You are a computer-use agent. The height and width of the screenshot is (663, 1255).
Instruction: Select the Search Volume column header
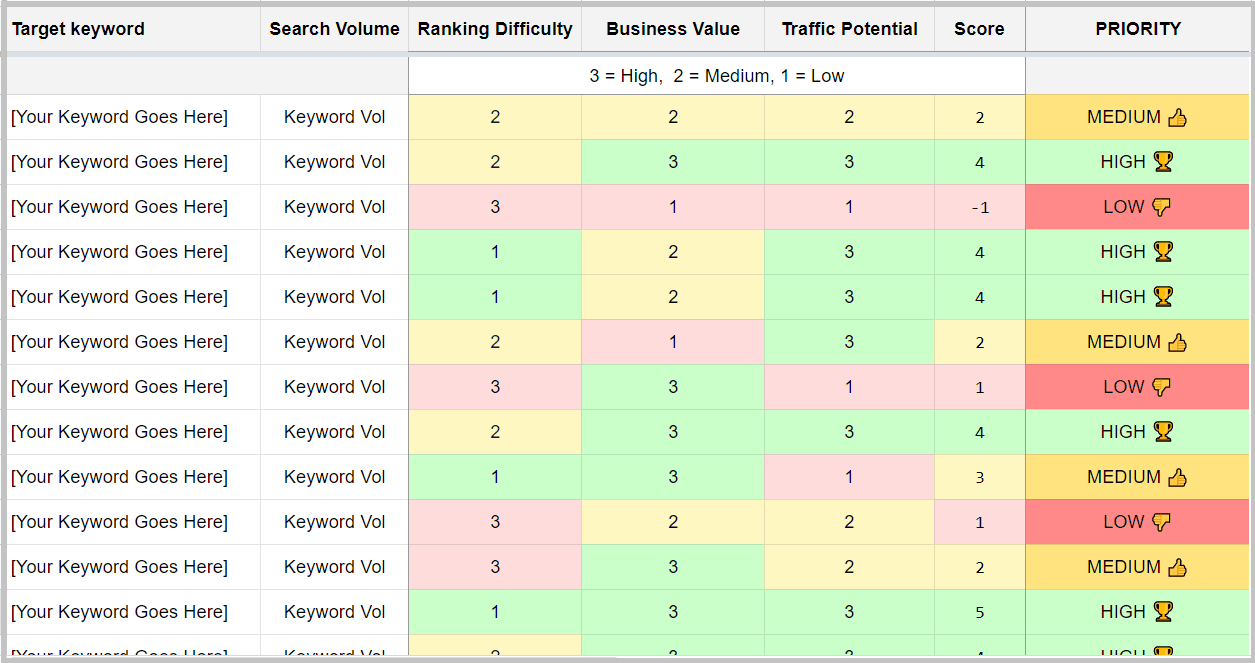click(335, 29)
